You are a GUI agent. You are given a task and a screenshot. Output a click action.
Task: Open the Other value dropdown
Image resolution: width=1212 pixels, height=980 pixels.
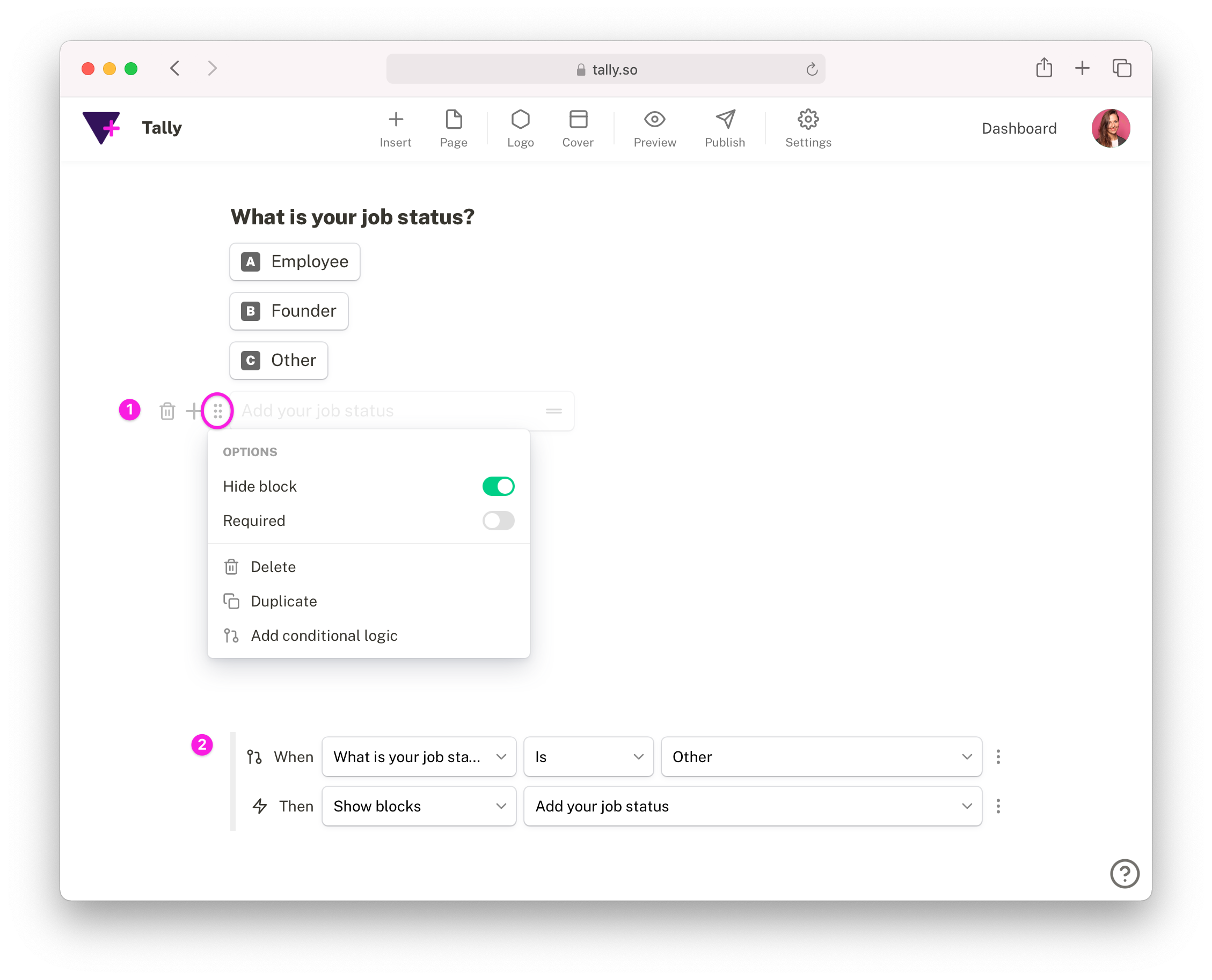821,756
